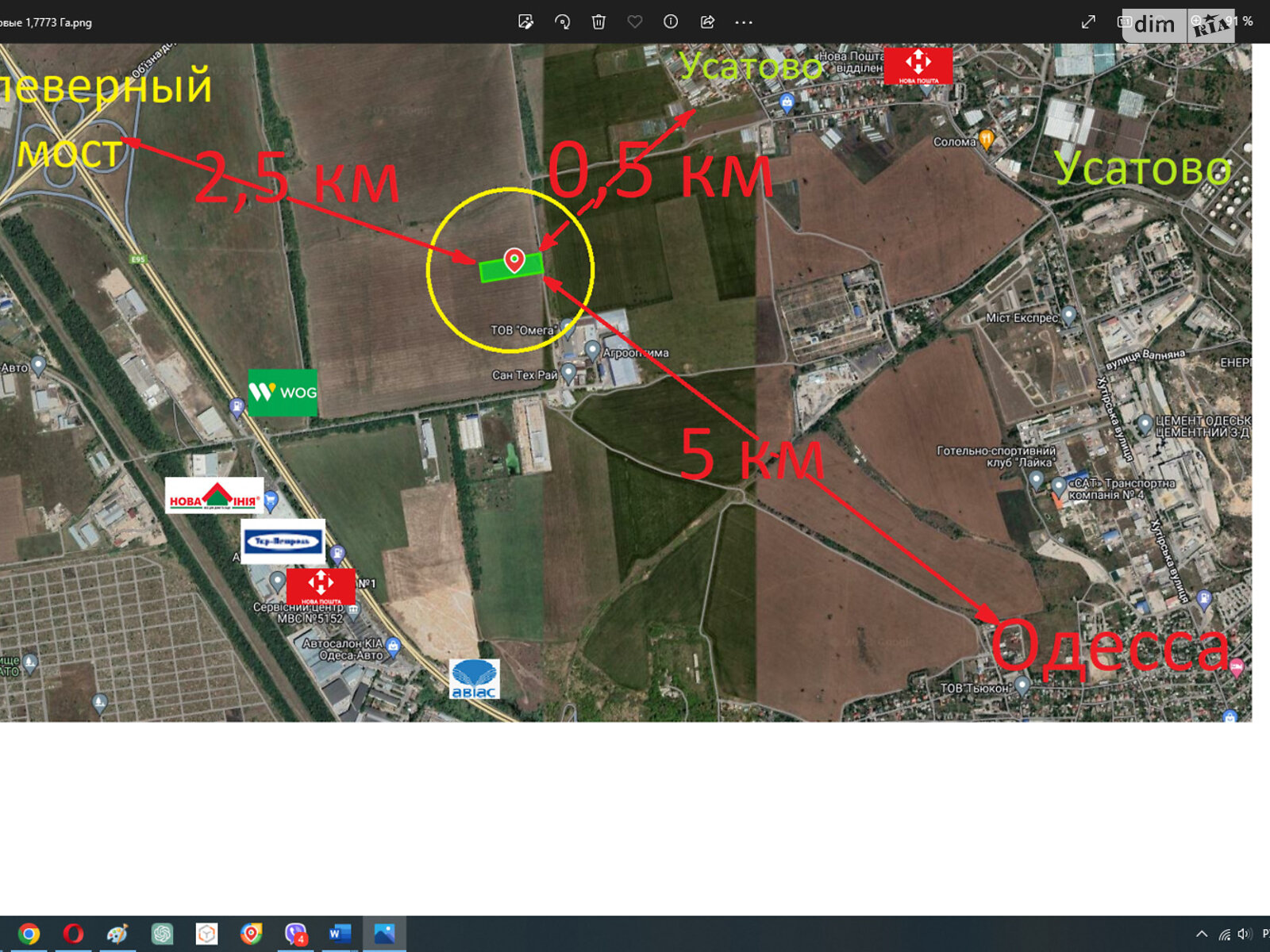Open Google Chrome from taskbar
The image size is (1270, 952).
click(x=29, y=934)
